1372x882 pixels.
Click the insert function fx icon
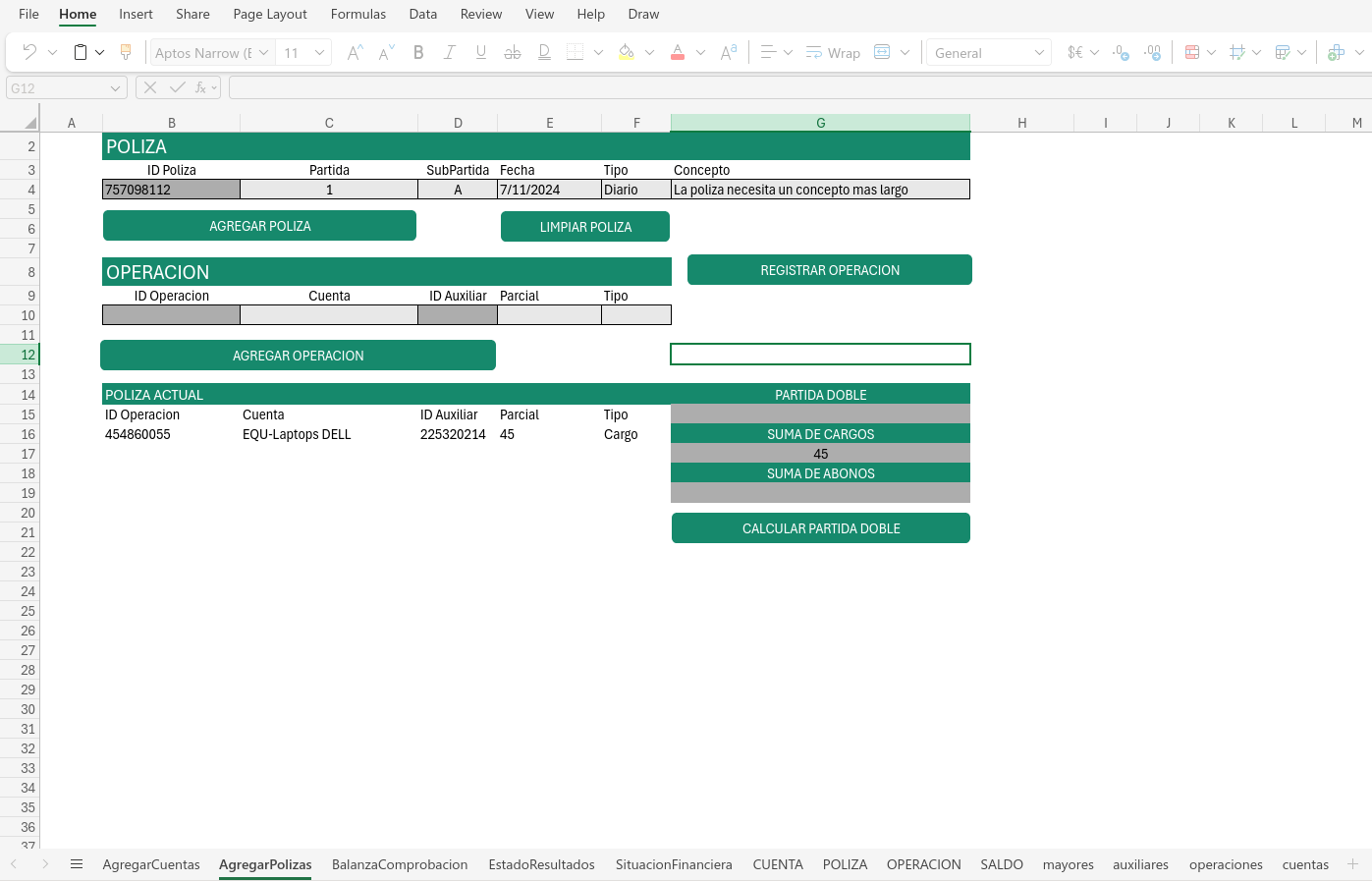(201, 87)
